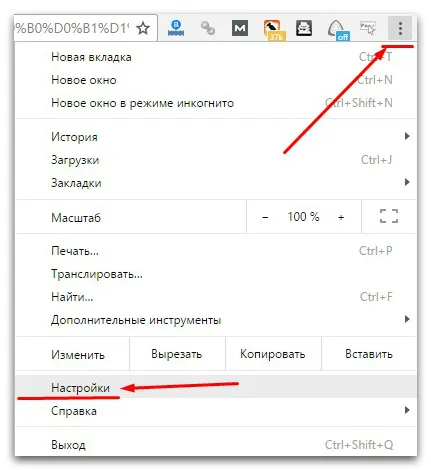The image size is (431, 470).
Task: Expand the История submenu arrow
Action: [x=407, y=136]
